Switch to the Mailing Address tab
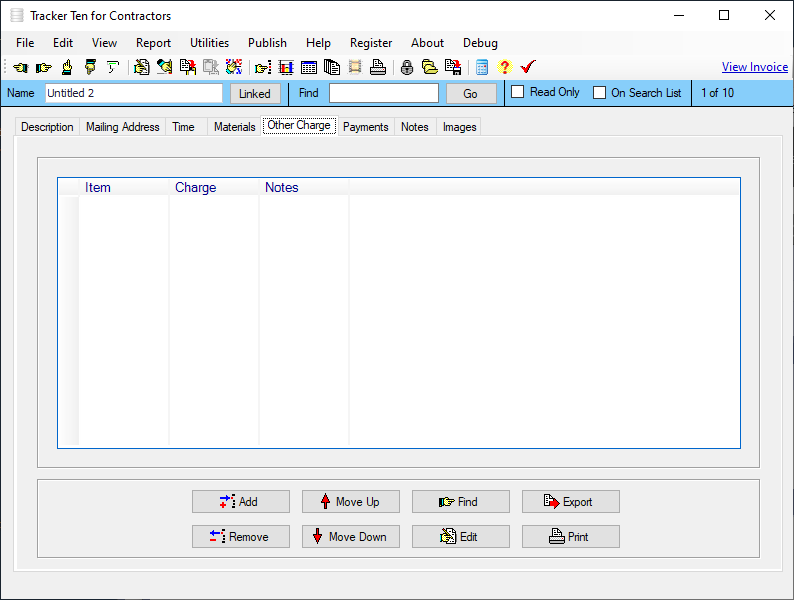This screenshot has width=794, height=600. (123, 127)
